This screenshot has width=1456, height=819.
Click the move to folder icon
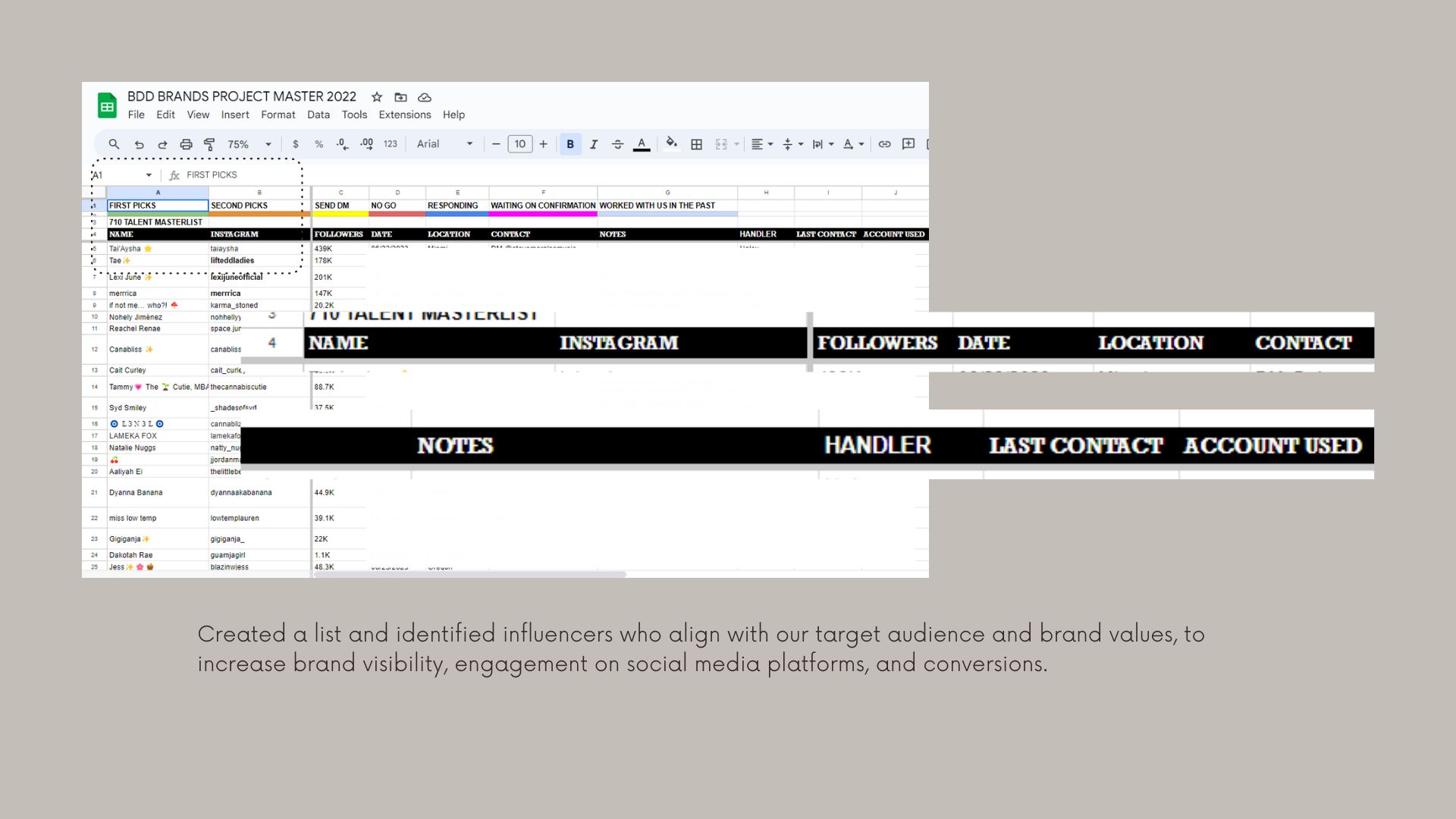point(400,97)
